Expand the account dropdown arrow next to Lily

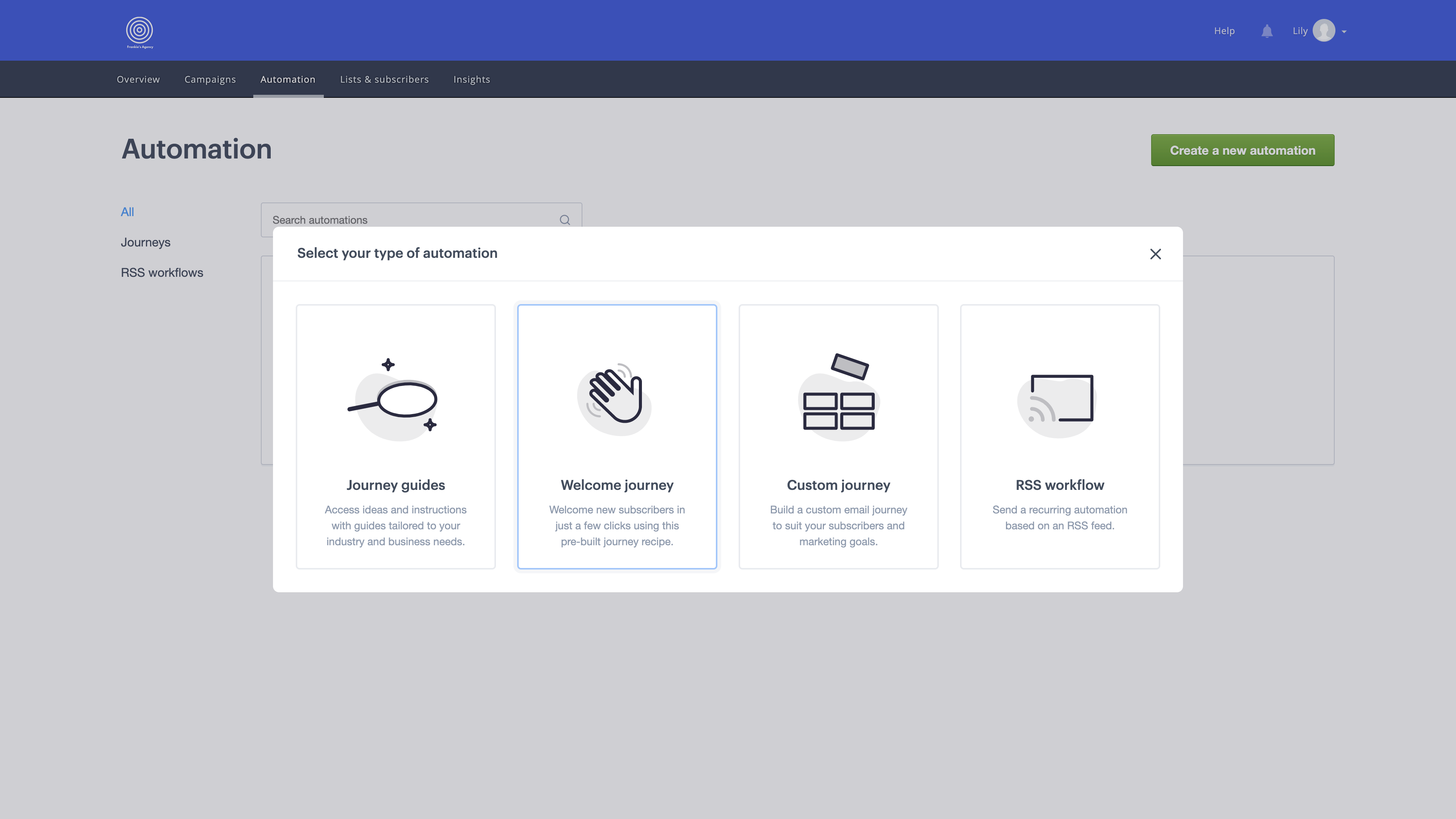tap(1344, 31)
